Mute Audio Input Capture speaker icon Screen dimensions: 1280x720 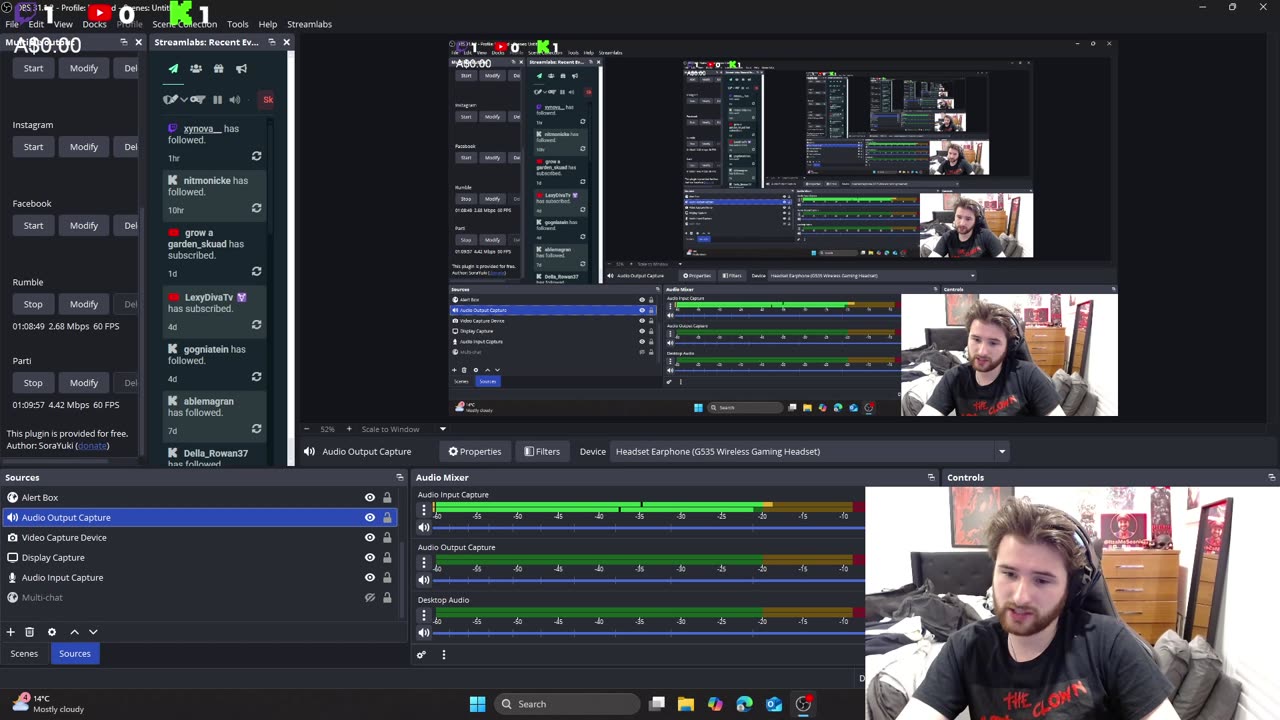point(424,527)
